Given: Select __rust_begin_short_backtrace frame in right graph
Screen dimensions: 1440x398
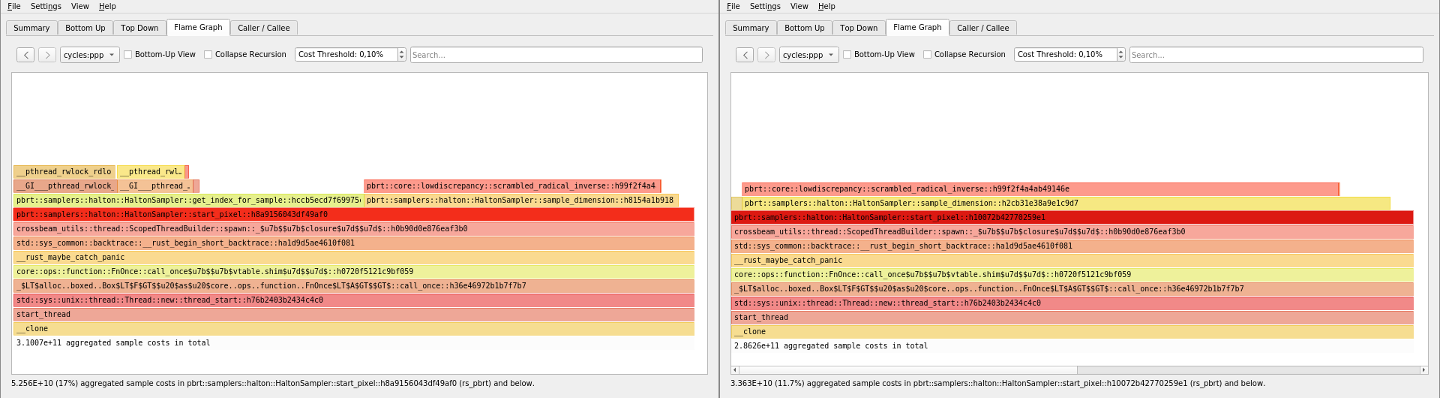Looking at the screenshot, I should 1072,246.
